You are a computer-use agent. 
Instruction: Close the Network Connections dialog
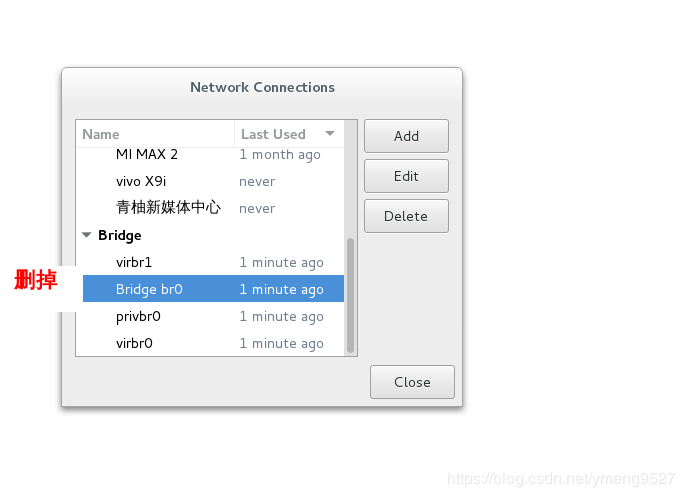coord(412,382)
